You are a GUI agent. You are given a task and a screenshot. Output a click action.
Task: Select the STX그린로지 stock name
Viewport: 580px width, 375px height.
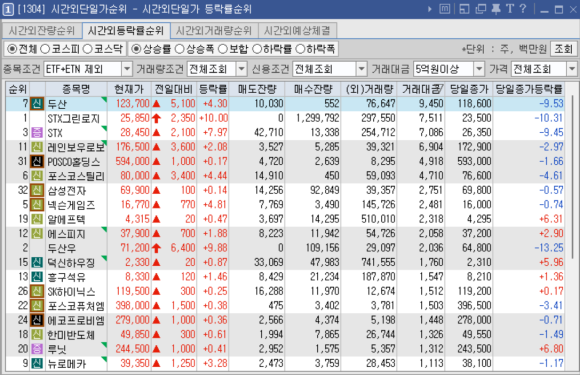(74, 118)
